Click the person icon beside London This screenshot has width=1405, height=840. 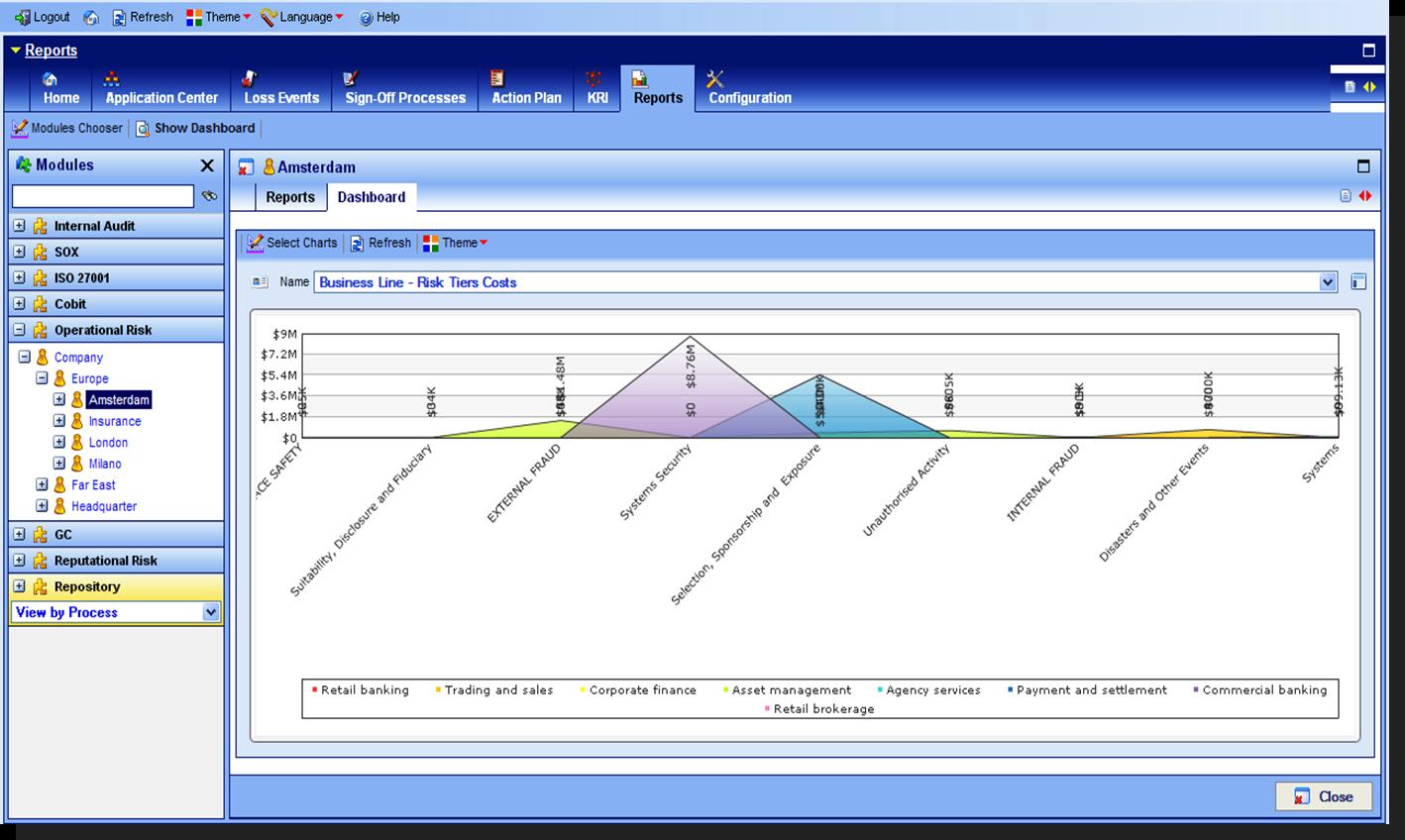click(76, 442)
